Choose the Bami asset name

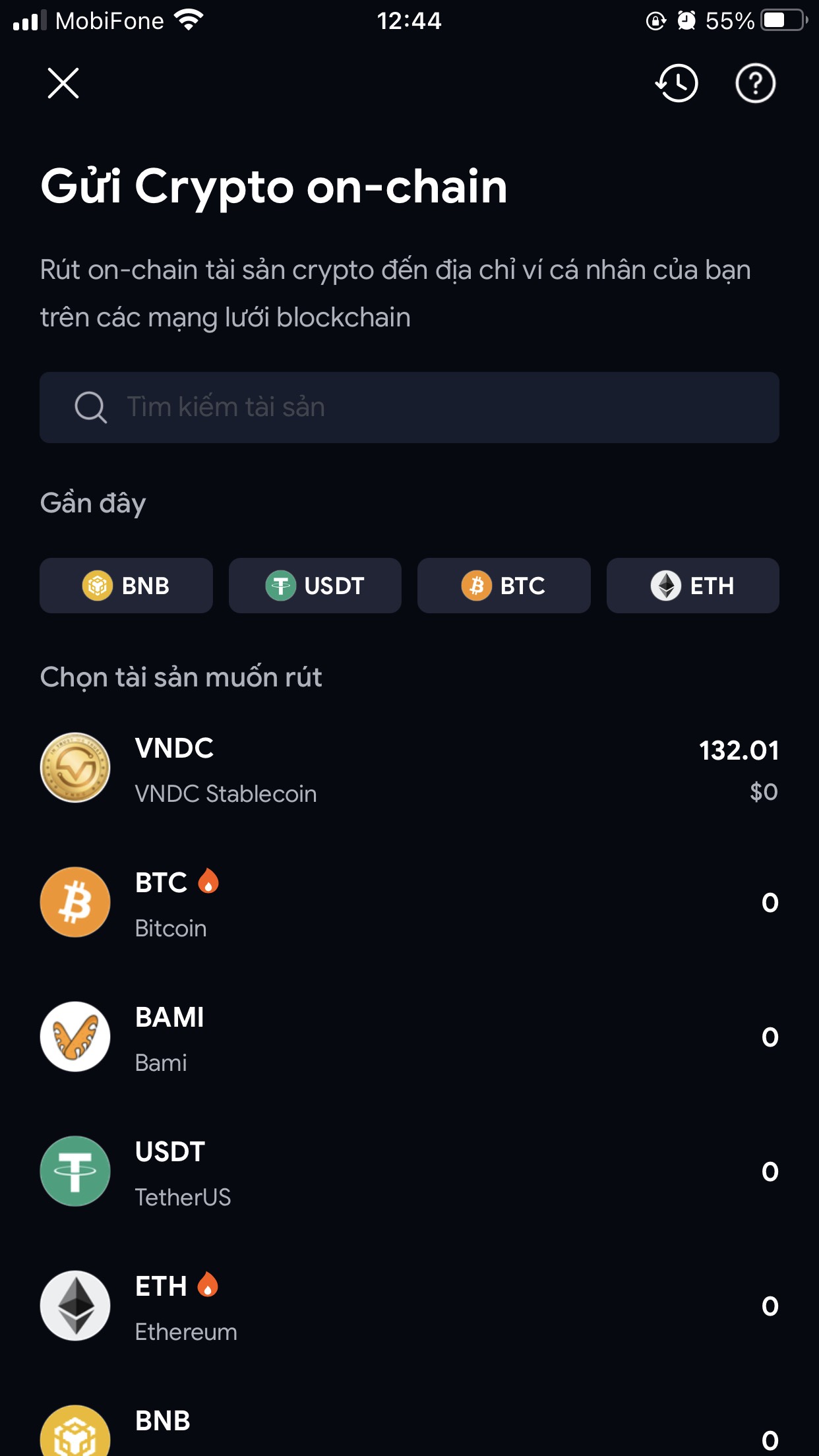coord(161,1063)
